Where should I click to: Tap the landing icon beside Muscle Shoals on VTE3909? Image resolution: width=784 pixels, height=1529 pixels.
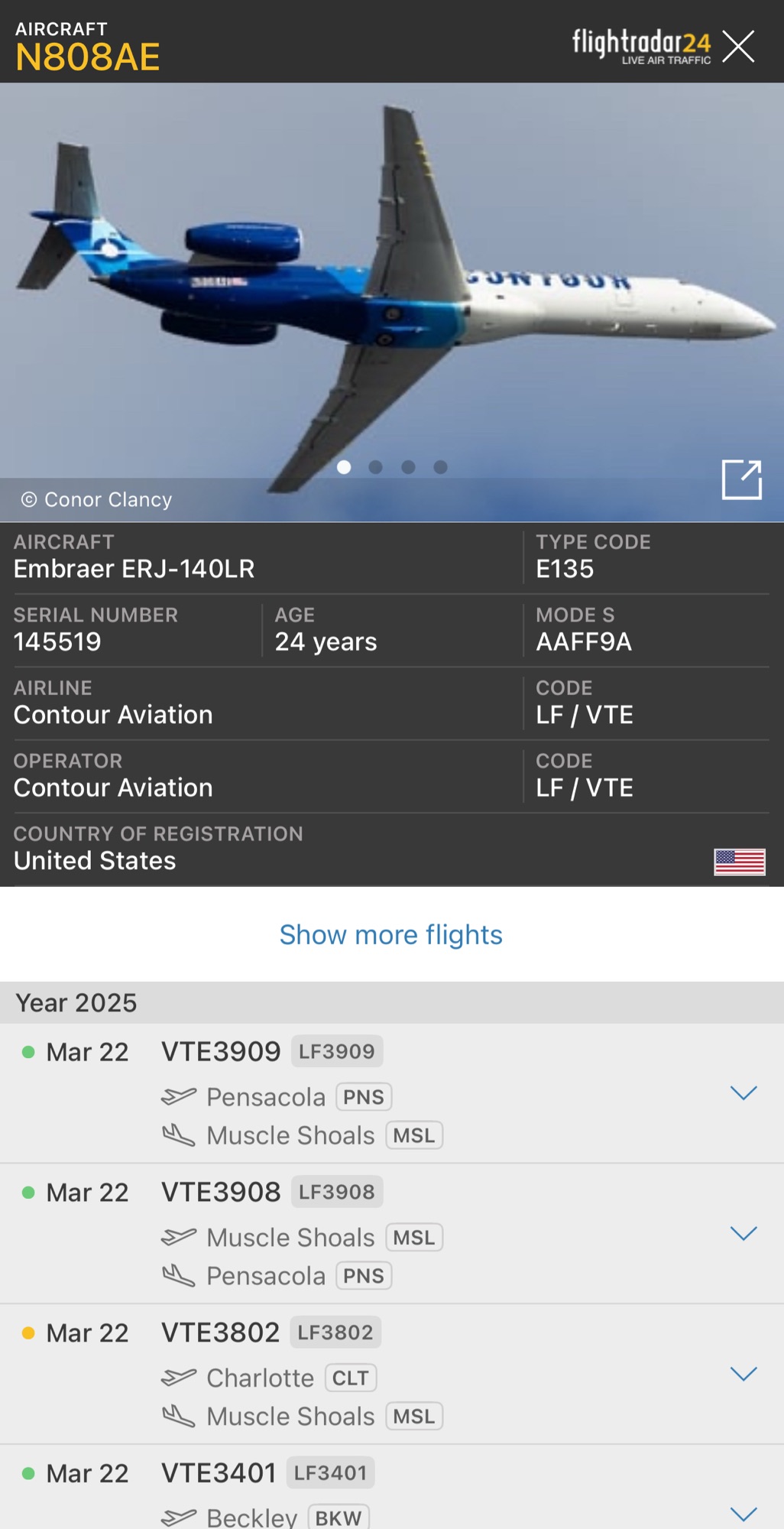179,1135
